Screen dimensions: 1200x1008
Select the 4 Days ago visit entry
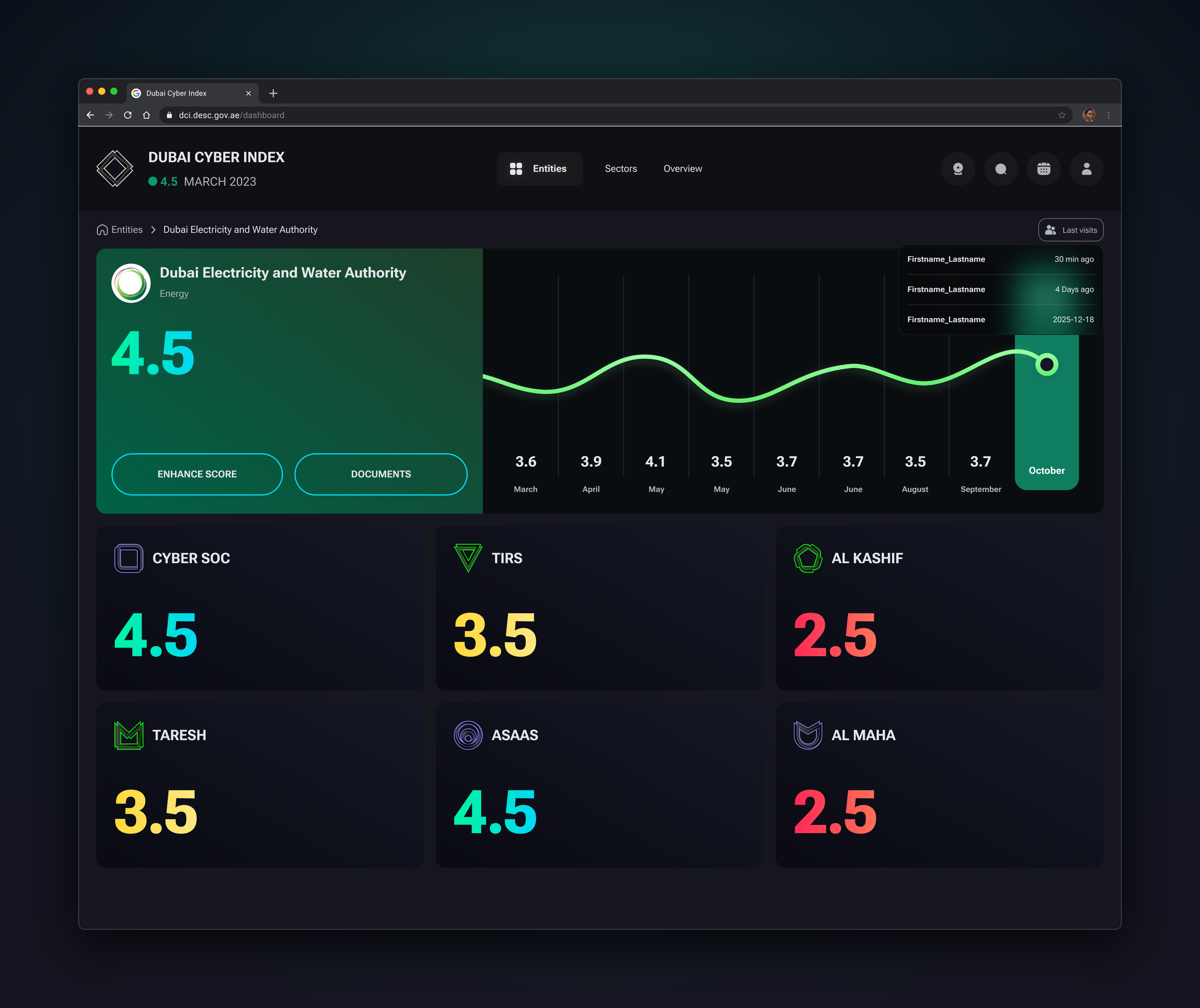tap(1001, 290)
